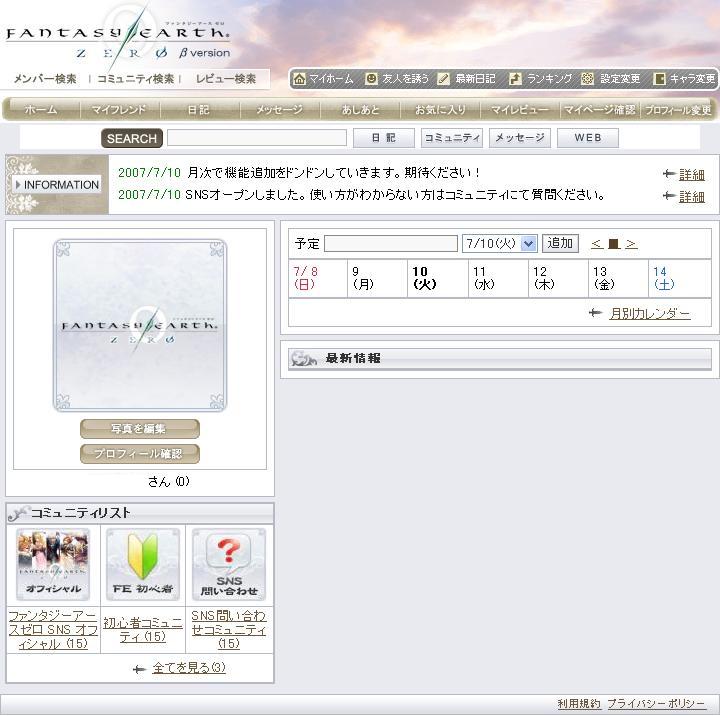Open 最新日記 with the pencil icon
720x716 pixels.
point(443,79)
